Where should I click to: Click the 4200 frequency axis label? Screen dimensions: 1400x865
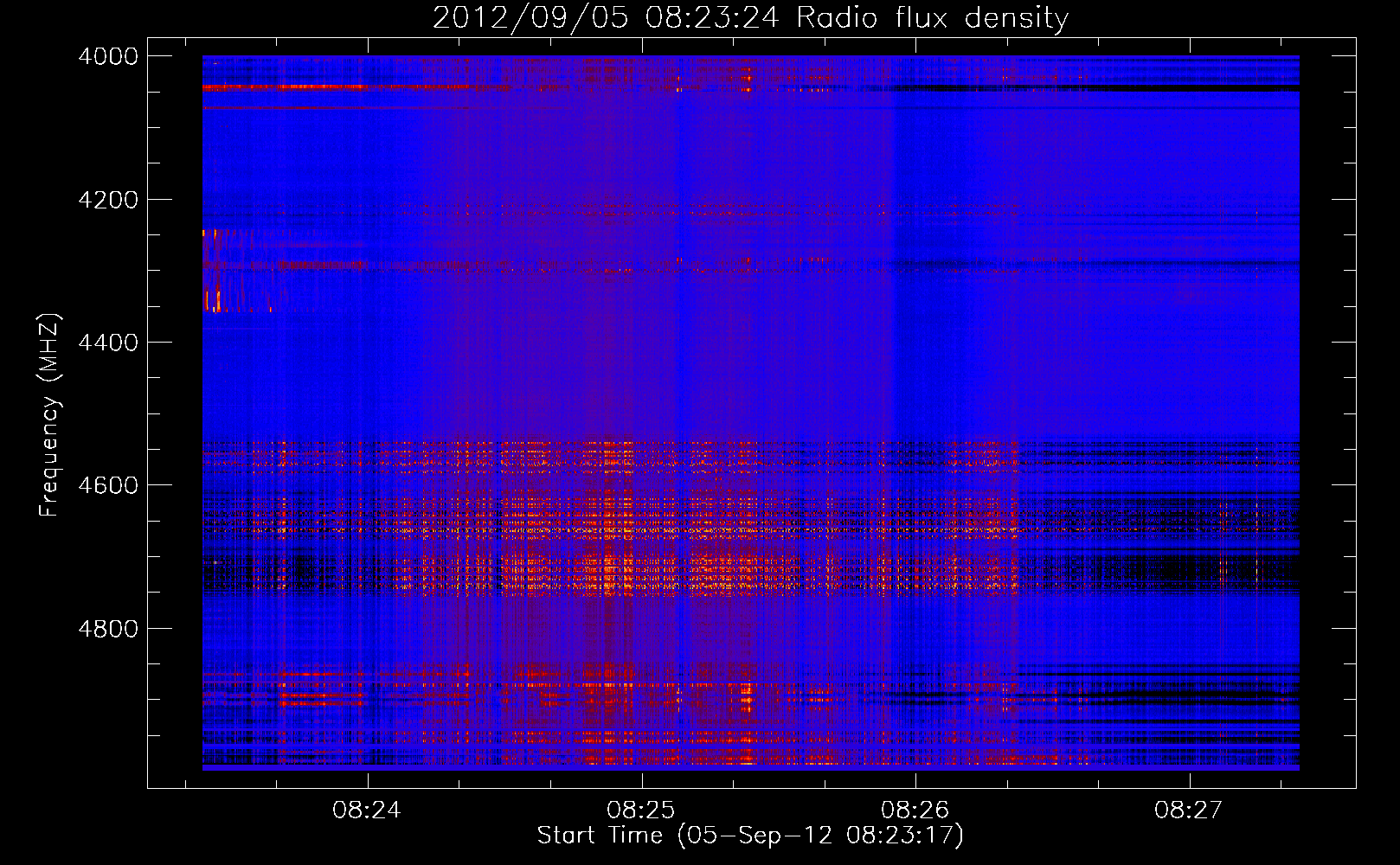[108, 200]
